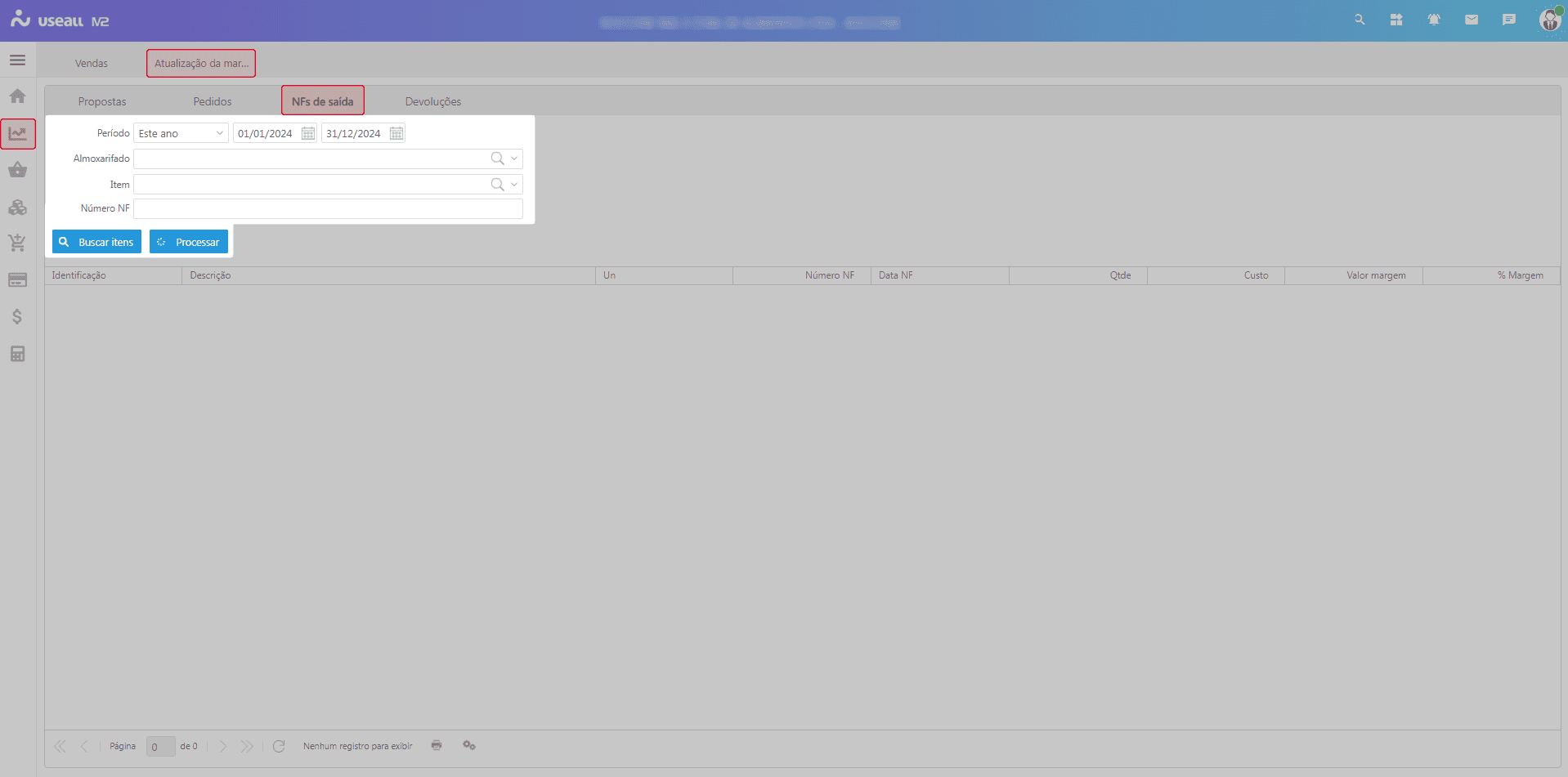Image resolution: width=1568 pixels, height=777 pixels.
Task: Click into the Número NF input field
Action: (x=328, y=209)
